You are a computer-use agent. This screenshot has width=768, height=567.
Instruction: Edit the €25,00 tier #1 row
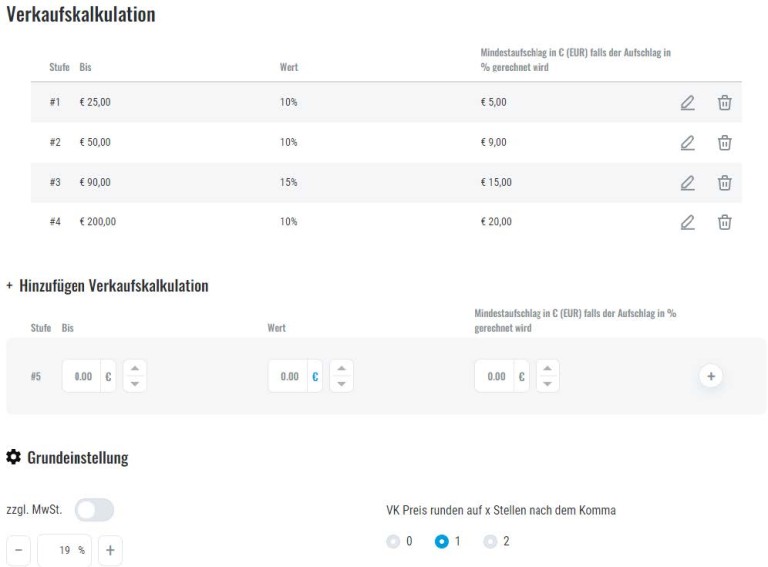tap(687, 102)
